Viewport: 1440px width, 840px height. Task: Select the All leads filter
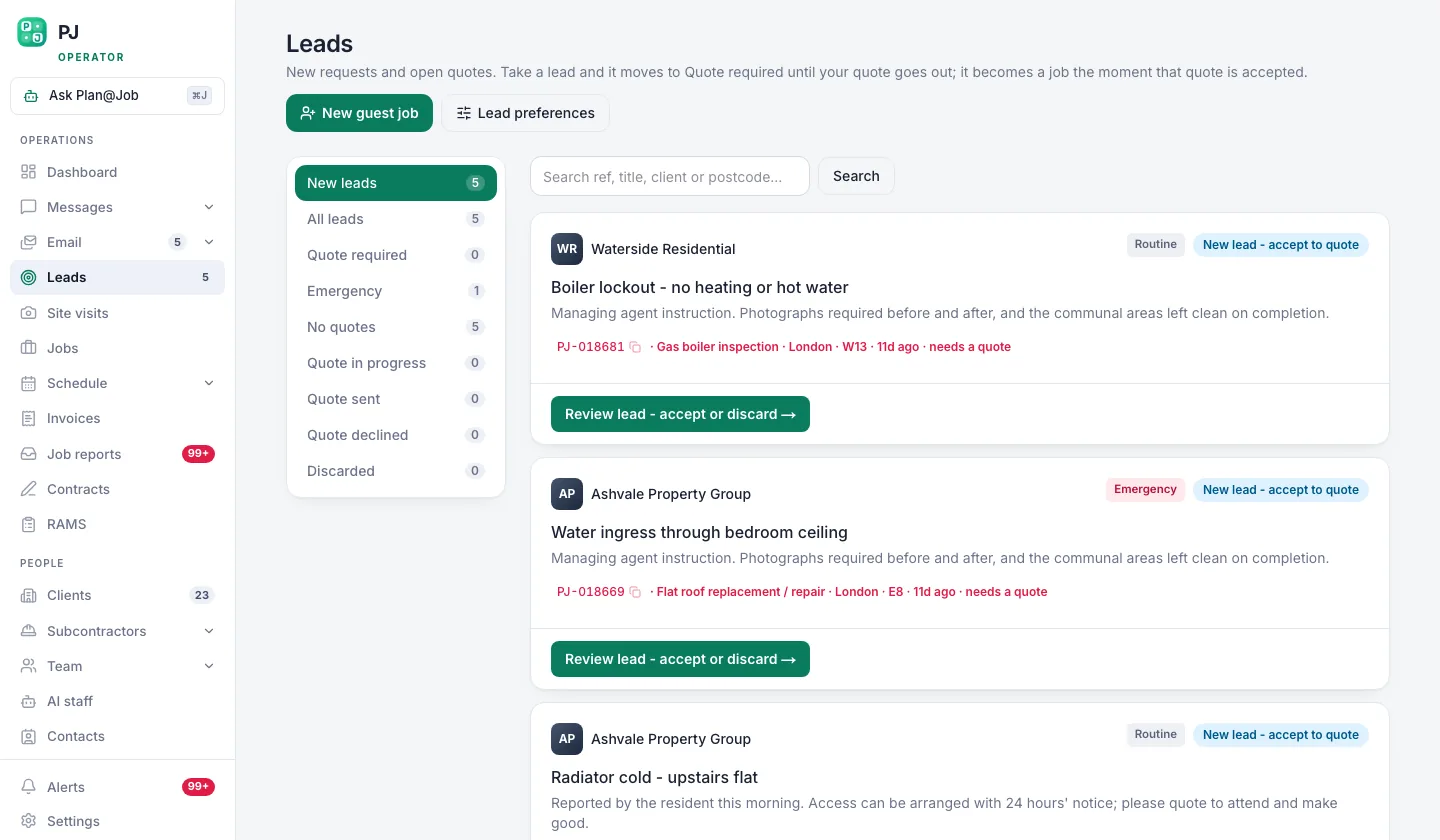[396, 219]
